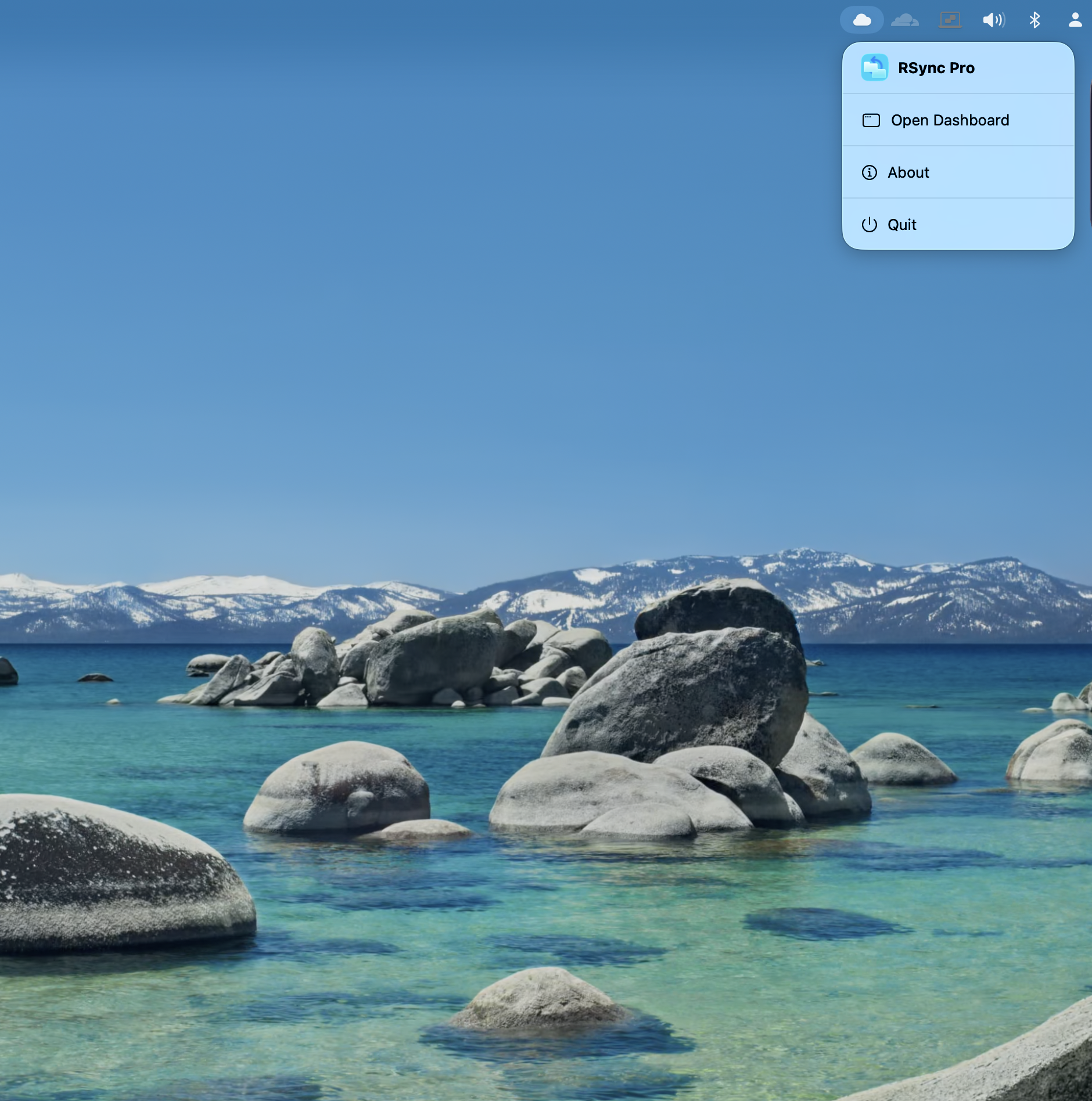Choose About from the RSync Pro menu

tap(908, 172)
